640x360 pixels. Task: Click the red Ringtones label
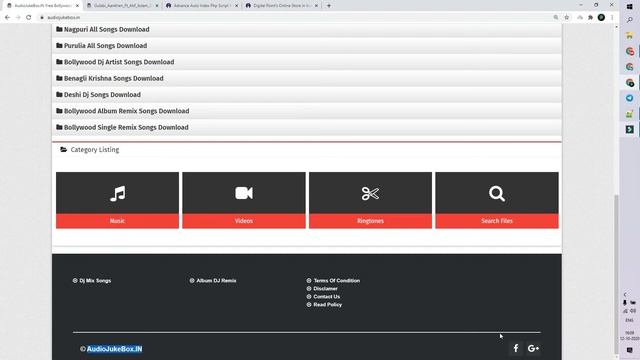tap(370, 221)
